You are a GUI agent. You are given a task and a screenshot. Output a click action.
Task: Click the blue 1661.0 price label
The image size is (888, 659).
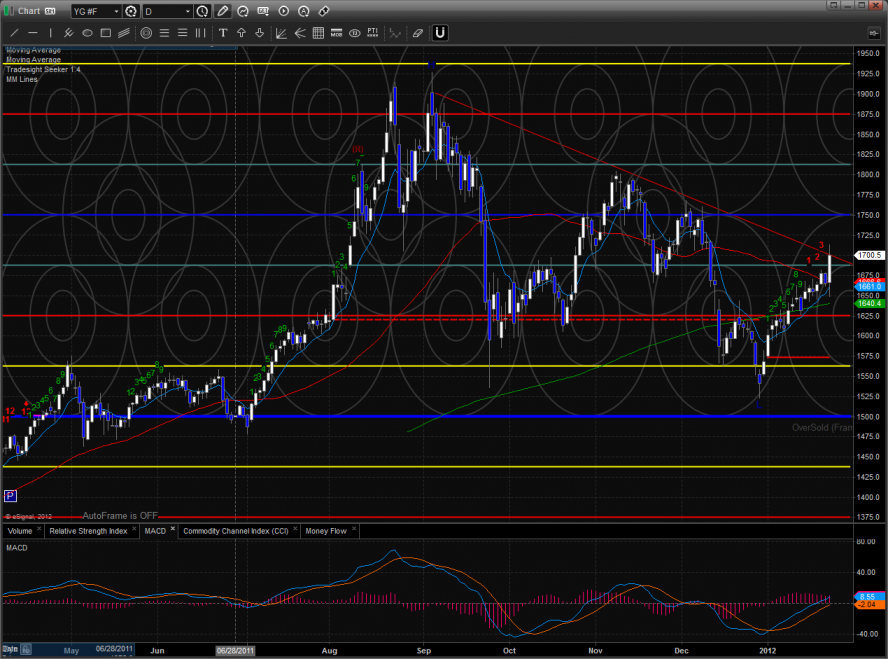point(869,287)
